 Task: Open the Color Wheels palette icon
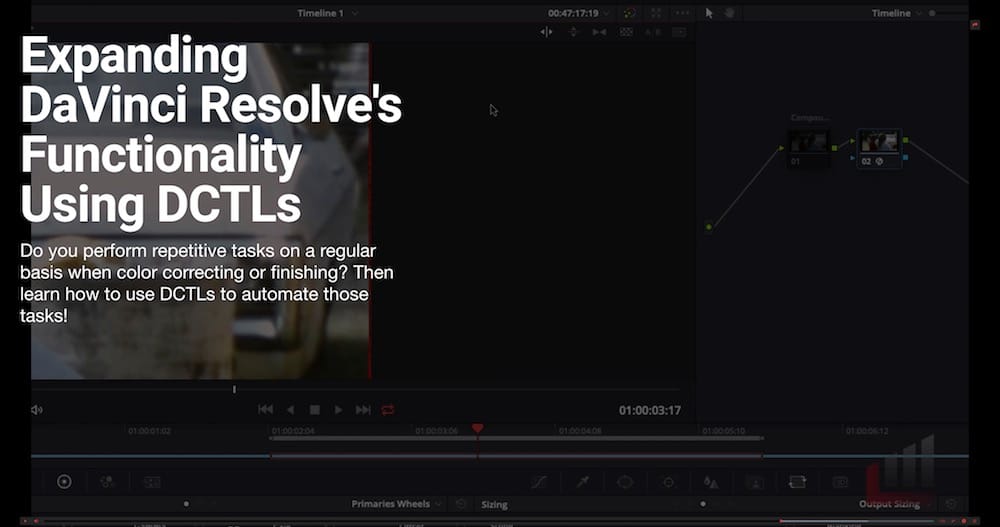click(x=64, y=482)
